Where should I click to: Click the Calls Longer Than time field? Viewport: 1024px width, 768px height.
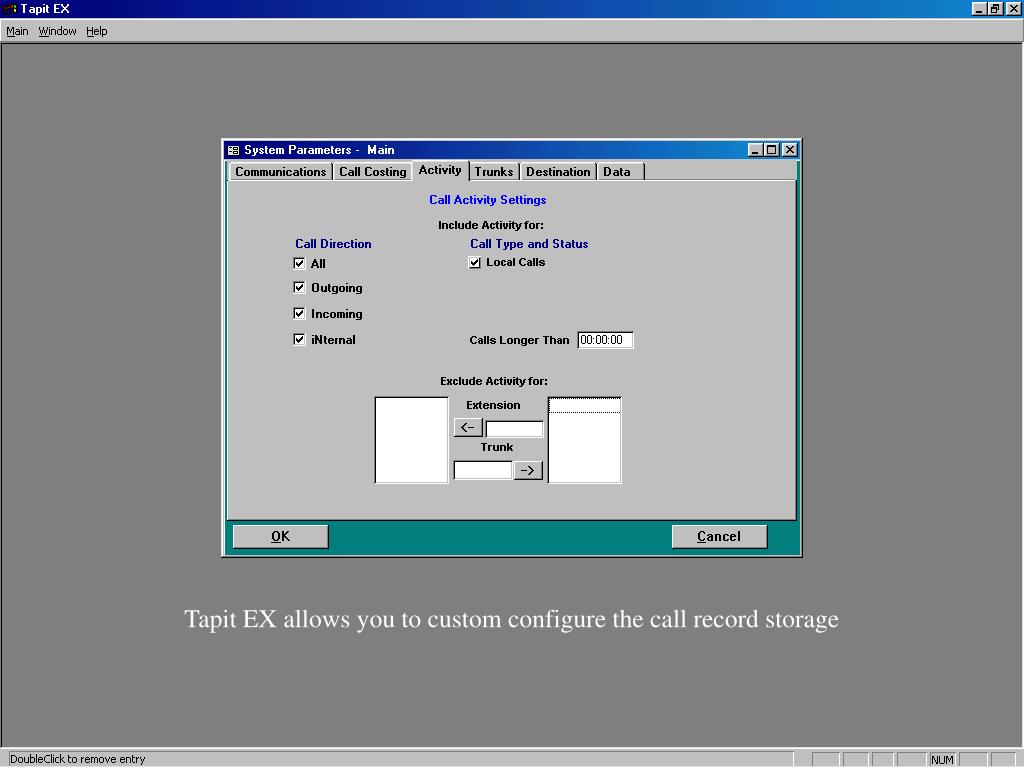tap(605, 340)
